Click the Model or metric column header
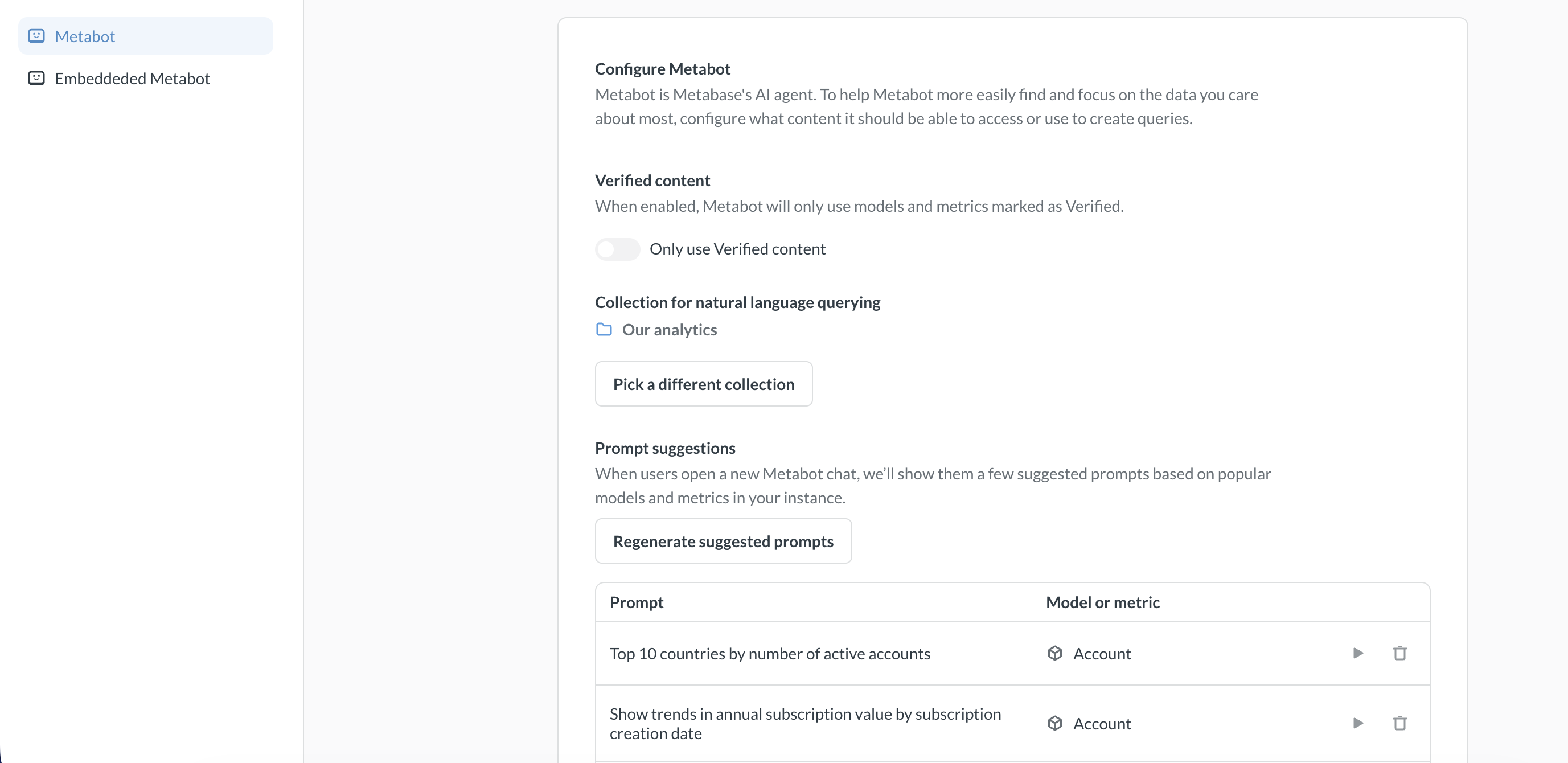Image resolution: width=1568 pixels, height=763 pixels. [x=1103, y=602]
